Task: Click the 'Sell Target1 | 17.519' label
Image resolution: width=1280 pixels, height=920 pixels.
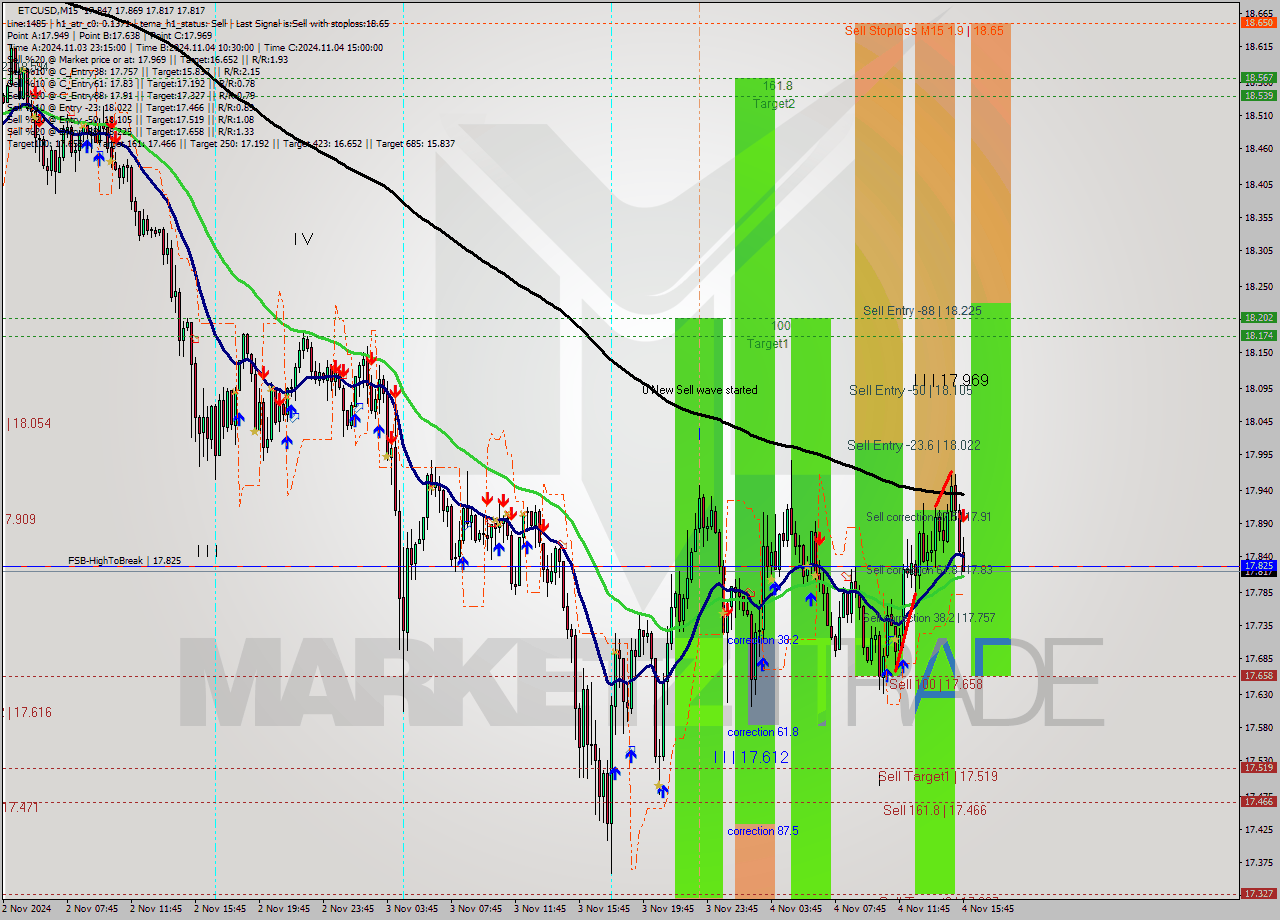Action: tap(937, 776)
